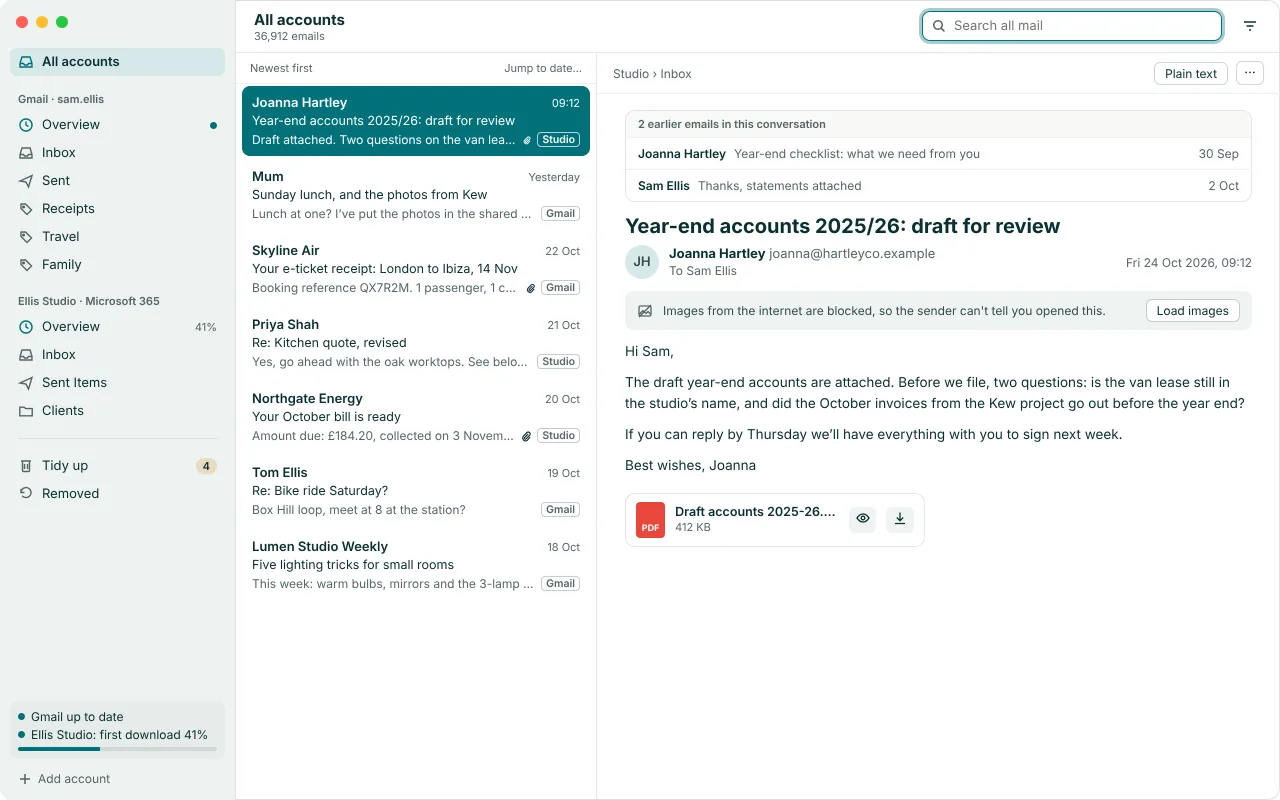Expand earlier email from Joanna Hartley, 30 Sep
This screenshot has width=1280, height=800.
938,154
